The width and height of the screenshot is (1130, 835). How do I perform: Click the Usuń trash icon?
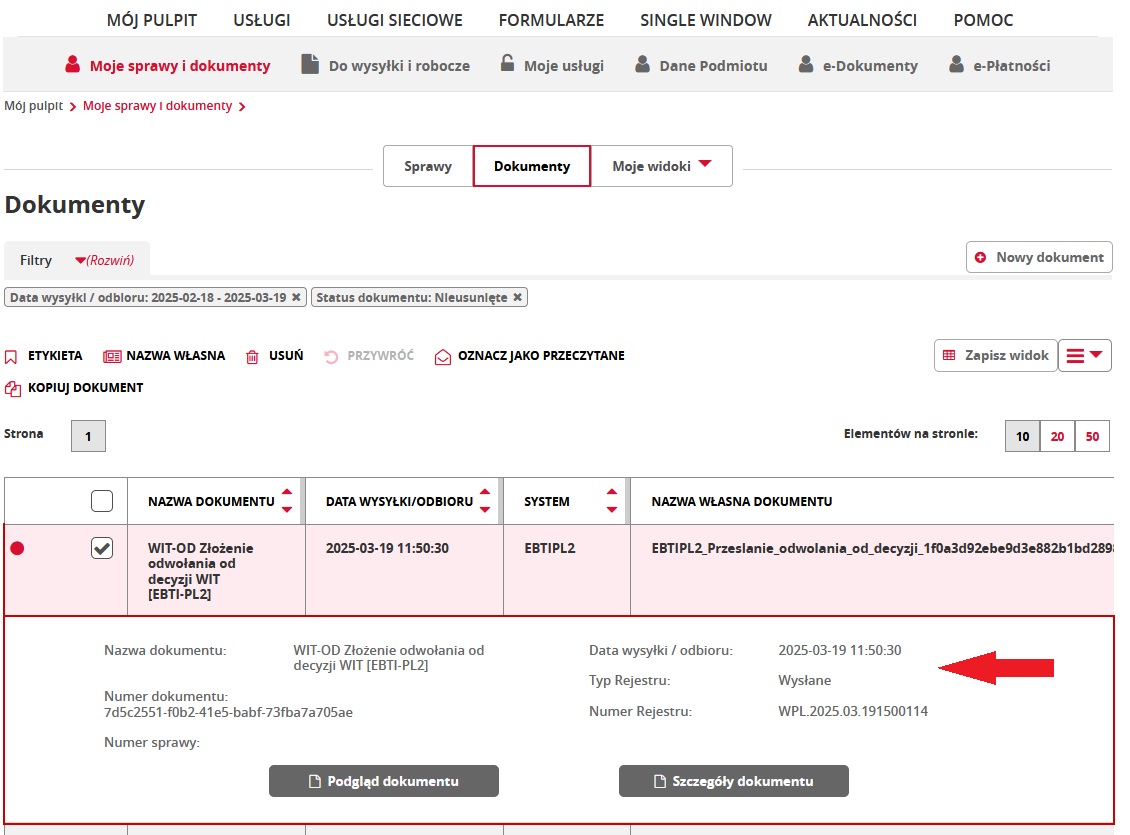click(253, 355)
